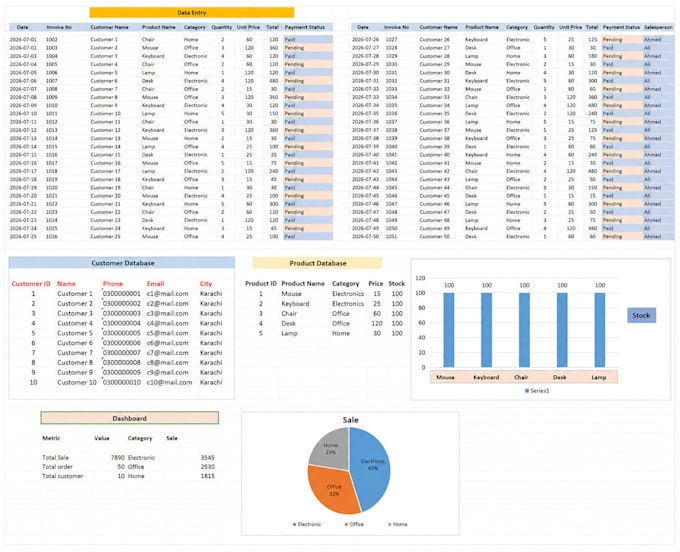
Task: Click invoice number 1051 cell
Action: (x=391, y=237)
